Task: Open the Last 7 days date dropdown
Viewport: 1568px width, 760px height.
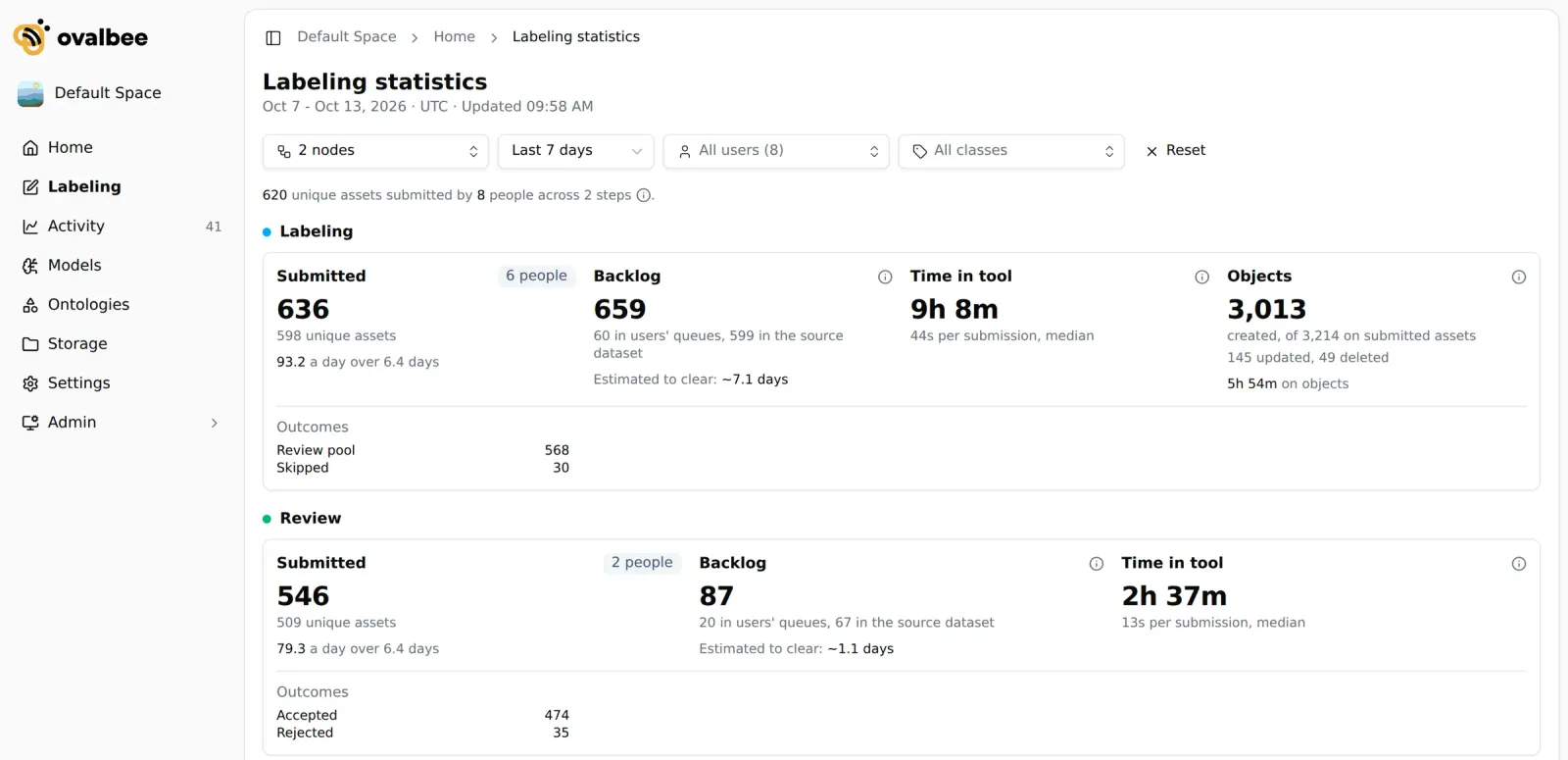Action: tap(576, 151)
